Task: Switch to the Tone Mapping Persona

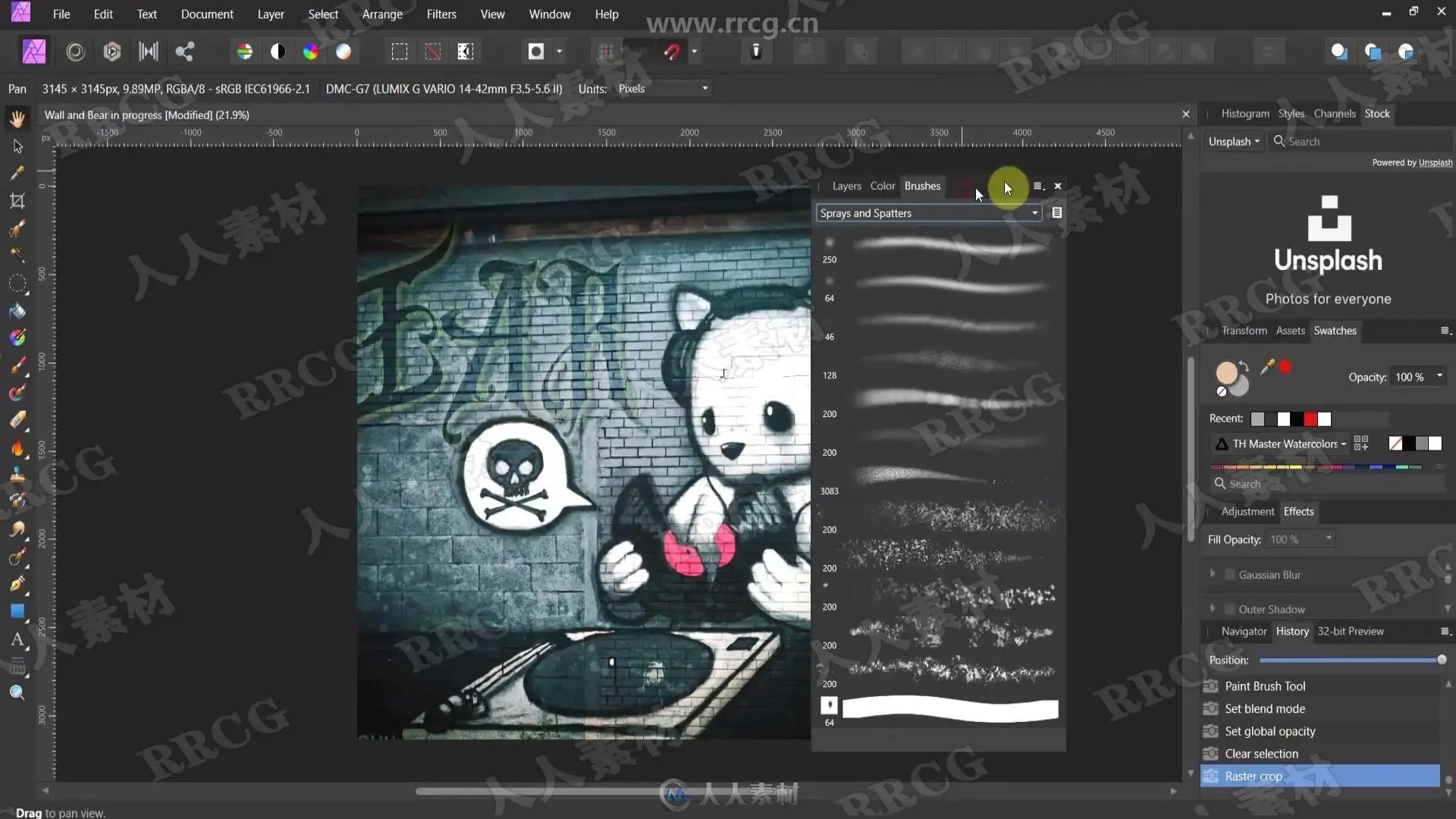Action: tap(149, 52)
